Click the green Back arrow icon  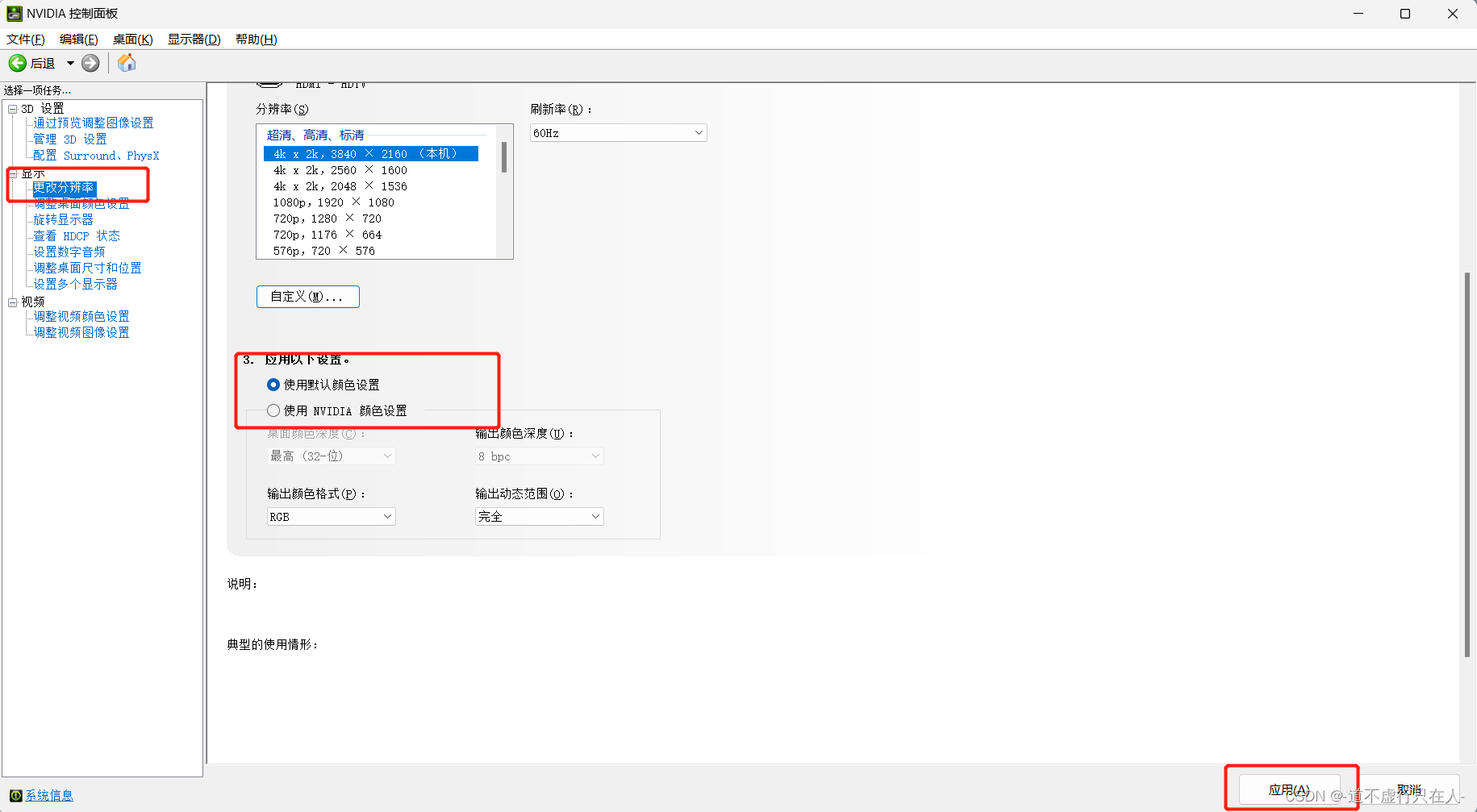(18, 63)
